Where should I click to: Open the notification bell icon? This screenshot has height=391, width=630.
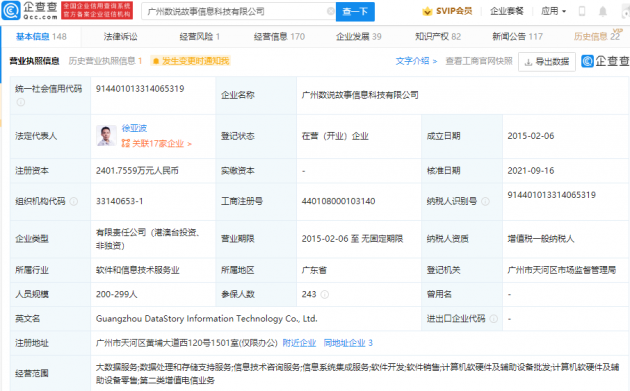[x=603, y=11]
